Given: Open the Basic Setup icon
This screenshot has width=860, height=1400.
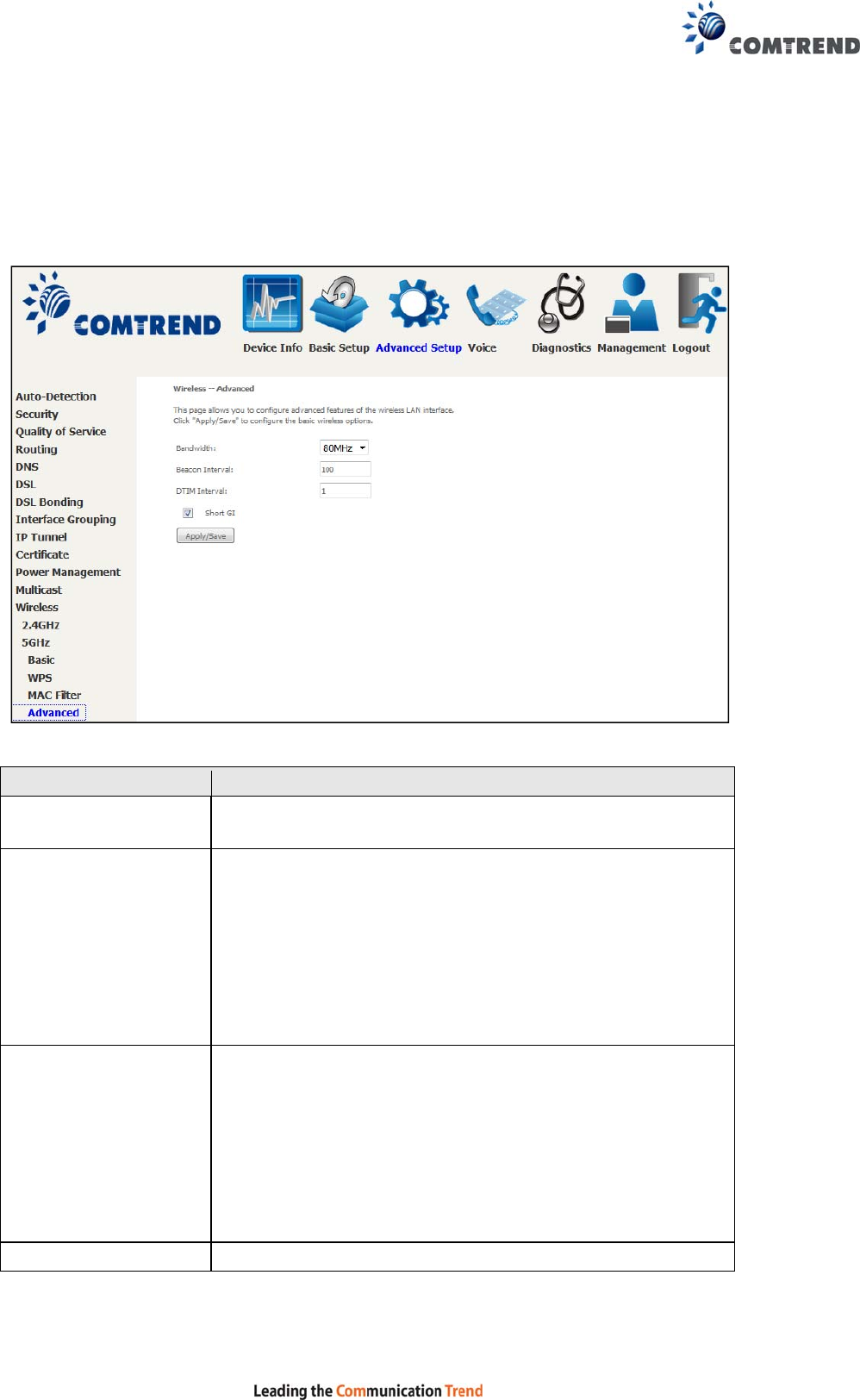Looking at the screenshot, I should point(340,303).
